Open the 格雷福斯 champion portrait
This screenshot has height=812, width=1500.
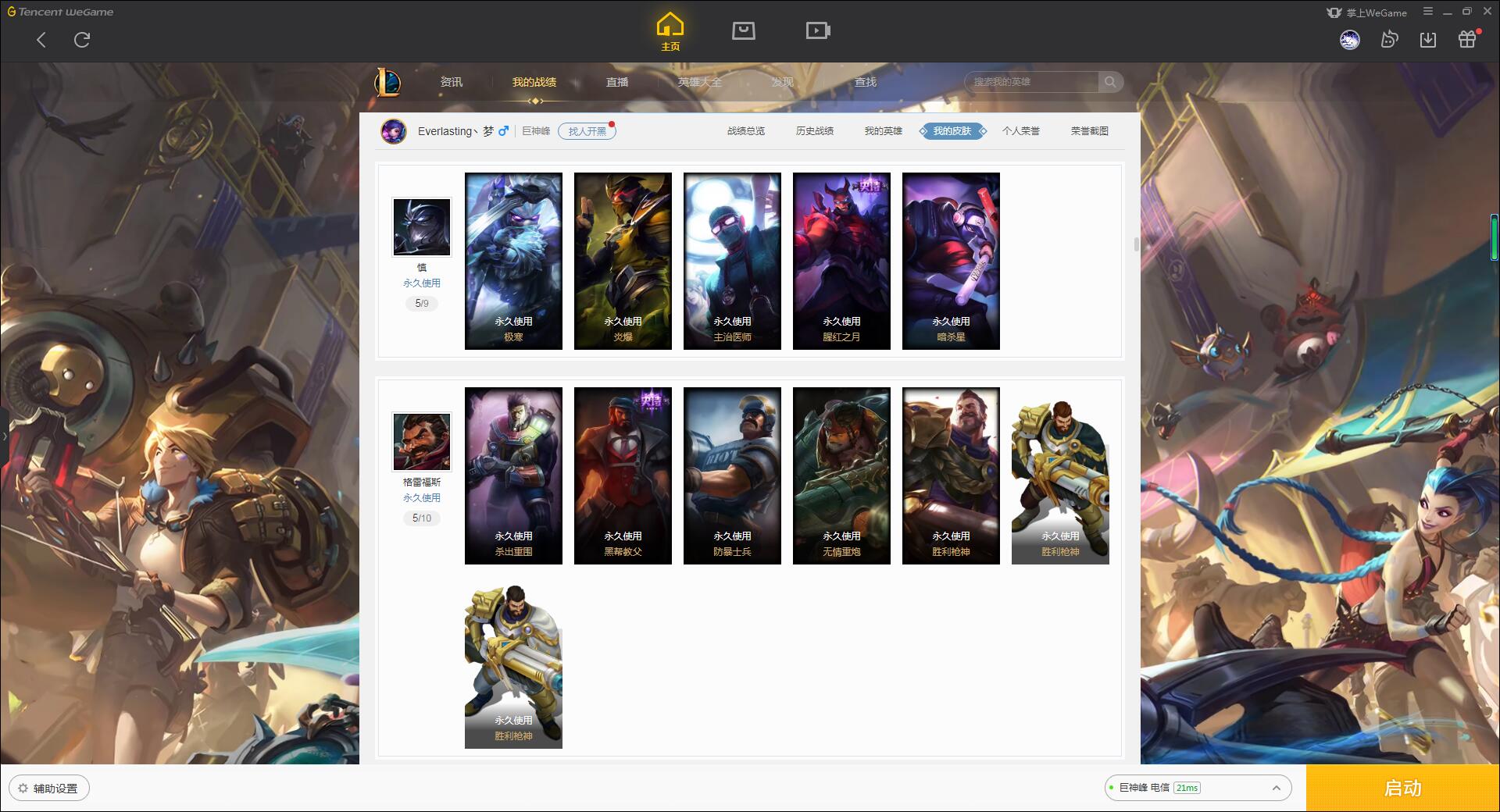[x=422, y=442]
